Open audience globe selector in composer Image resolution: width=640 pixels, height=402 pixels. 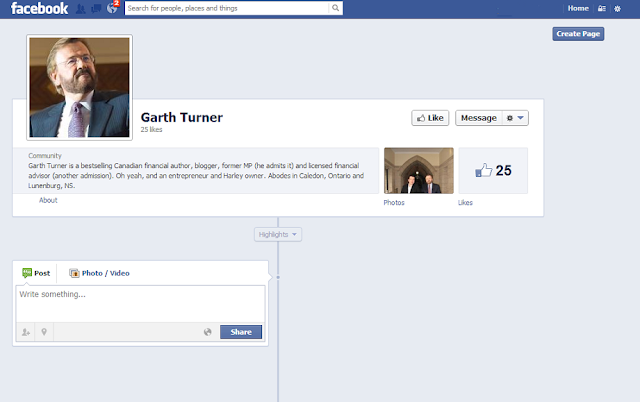(x=208, y=332)
